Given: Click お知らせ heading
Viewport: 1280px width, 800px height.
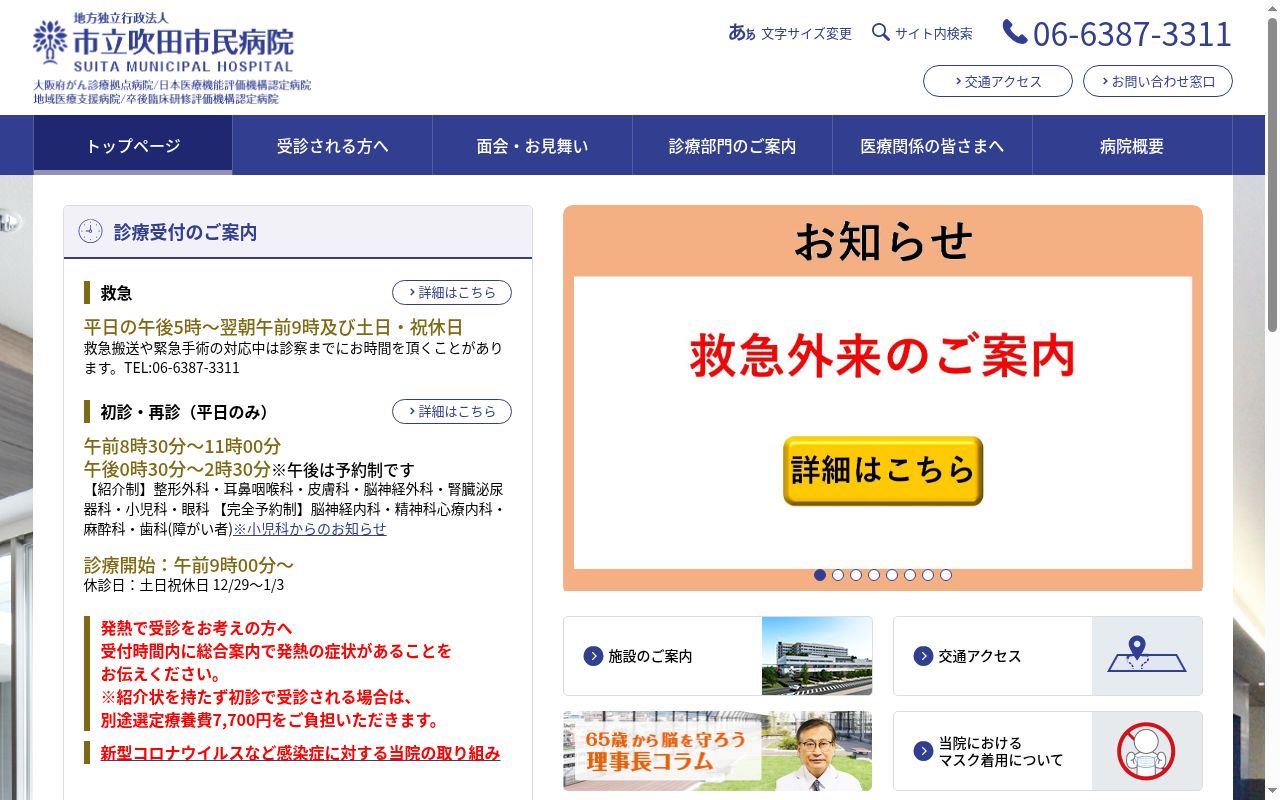Looking at the screenshot, I should point(883,241).
